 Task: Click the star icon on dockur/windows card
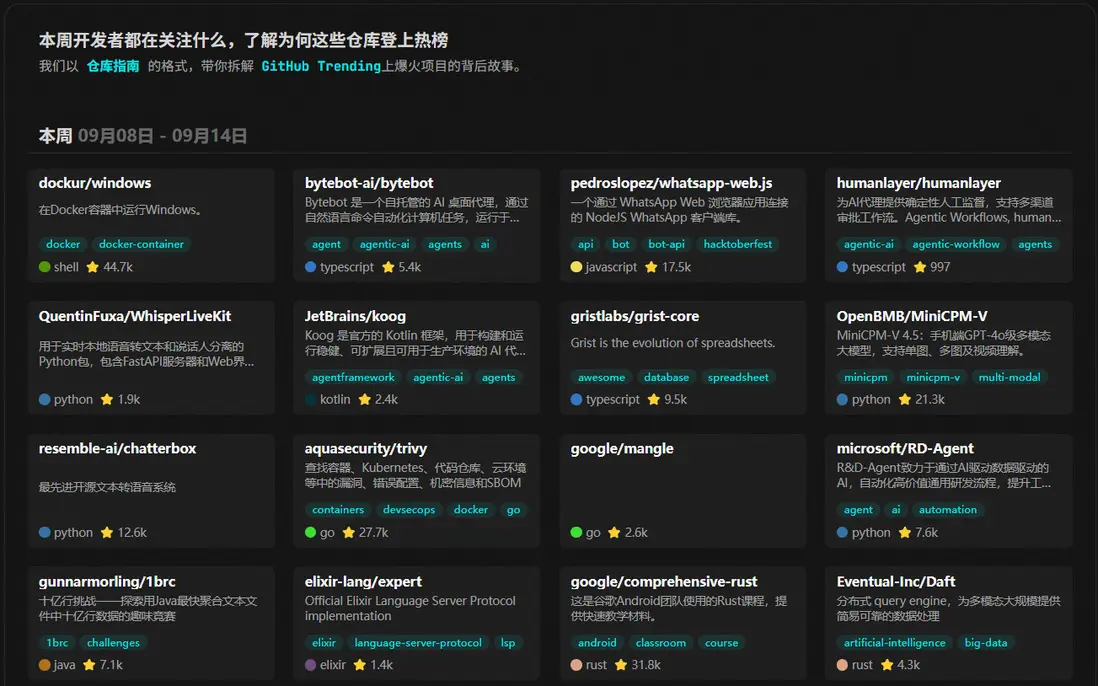(x=92, y=267)
